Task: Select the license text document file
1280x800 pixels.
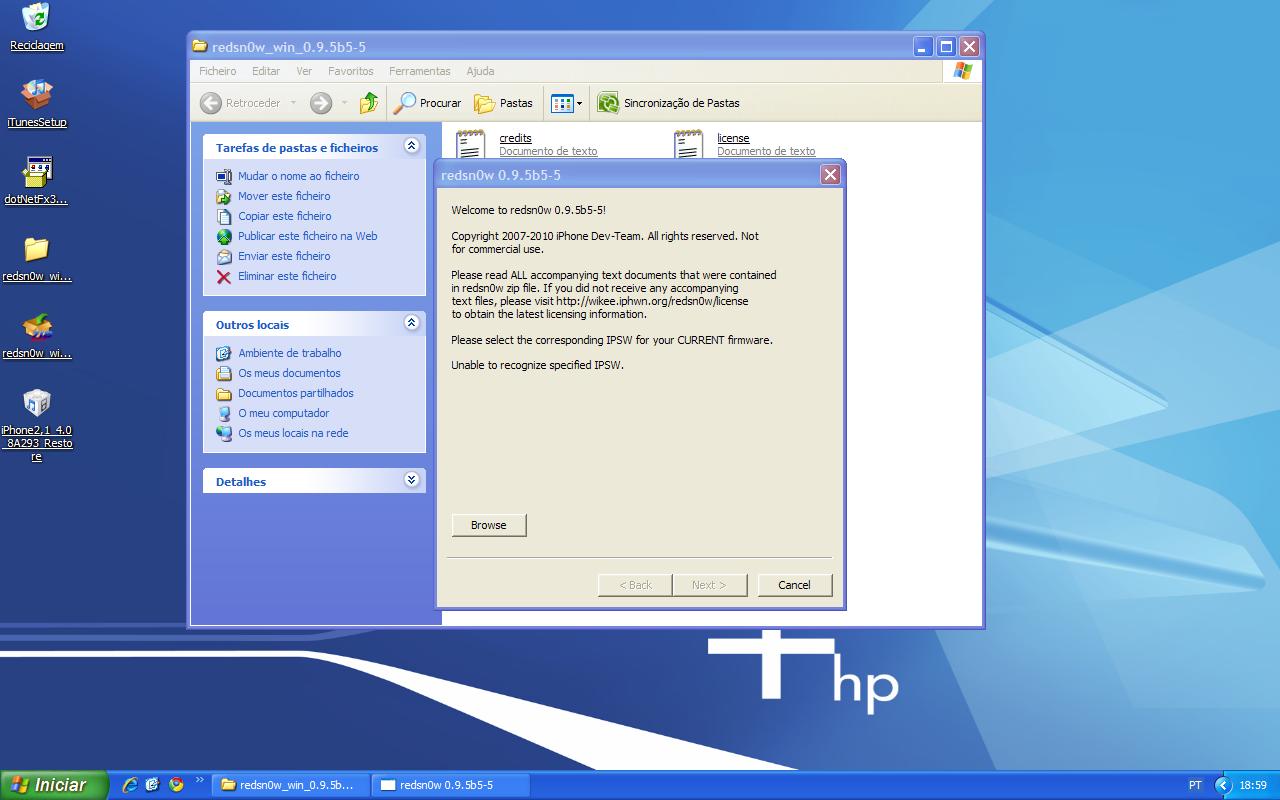Action: click(x=745, y=144)
